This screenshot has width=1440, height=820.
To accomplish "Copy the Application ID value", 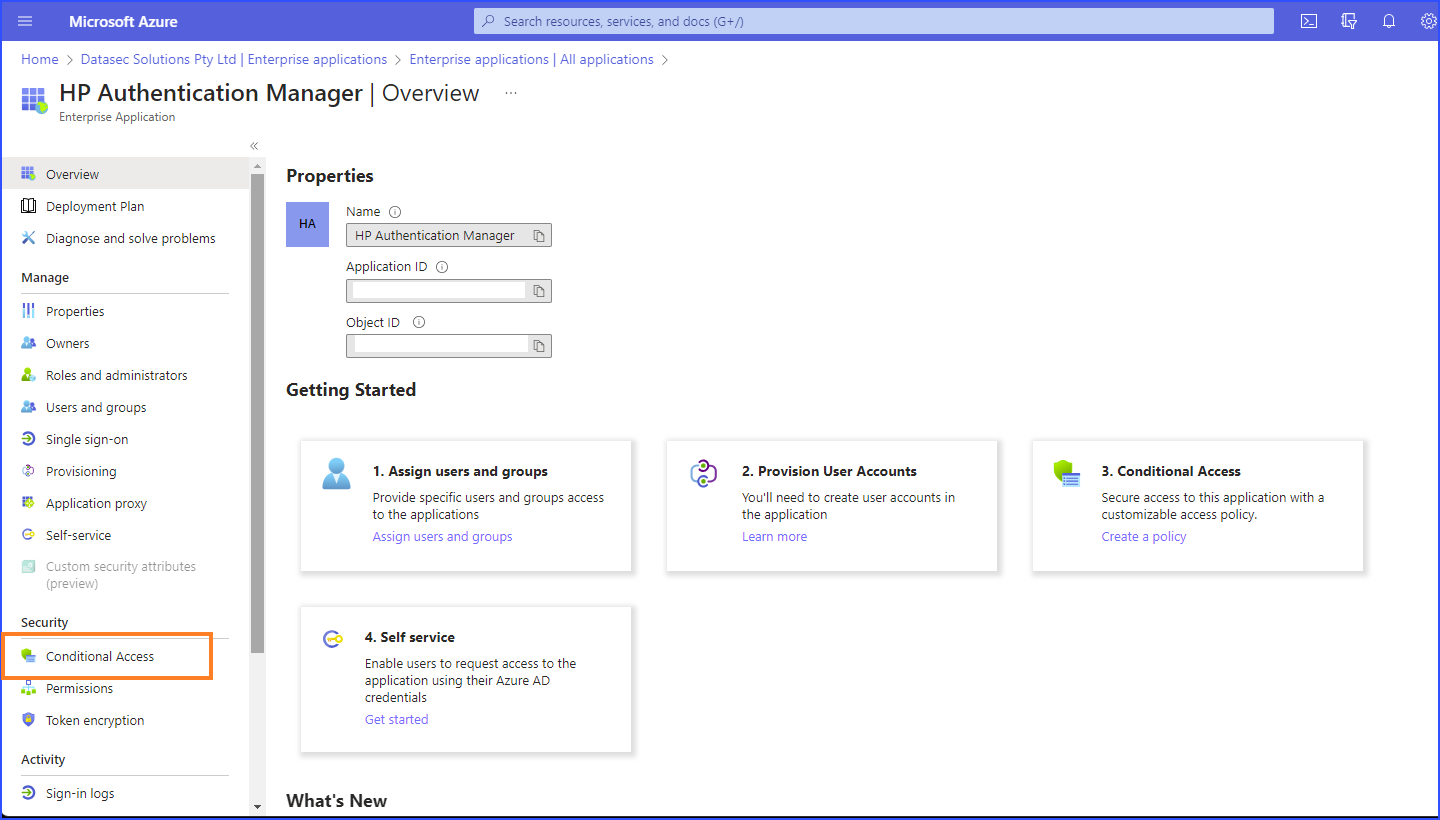I will coord(538,291).
